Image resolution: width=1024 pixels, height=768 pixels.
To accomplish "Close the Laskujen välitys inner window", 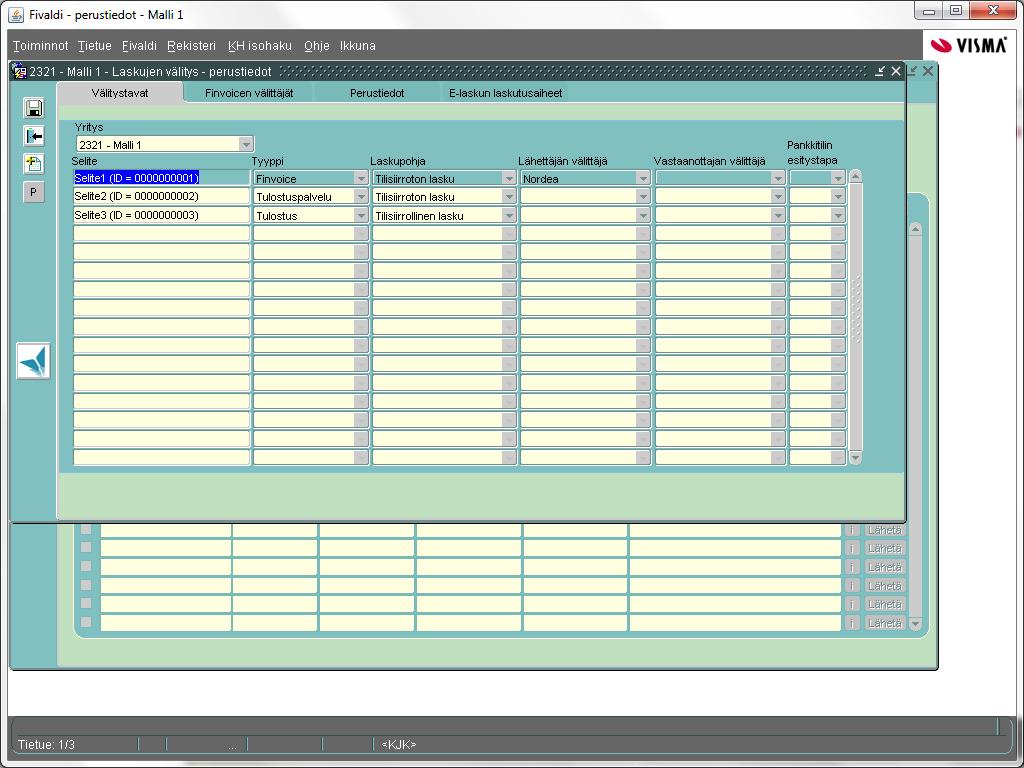I will coord(896,71).
